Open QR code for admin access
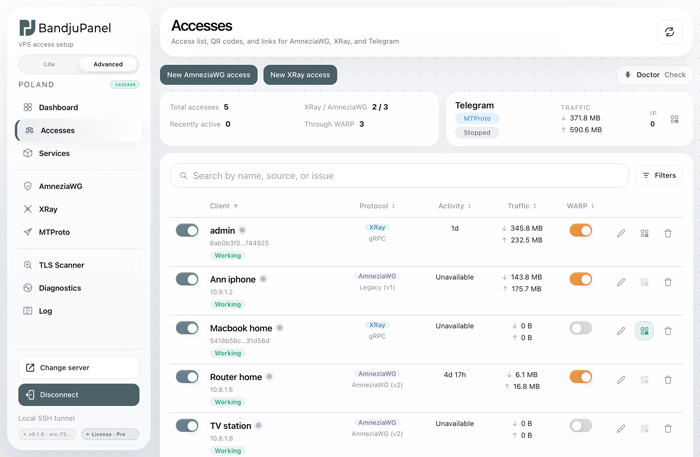Viewport: 700px width, 457px height. [644, 234]
